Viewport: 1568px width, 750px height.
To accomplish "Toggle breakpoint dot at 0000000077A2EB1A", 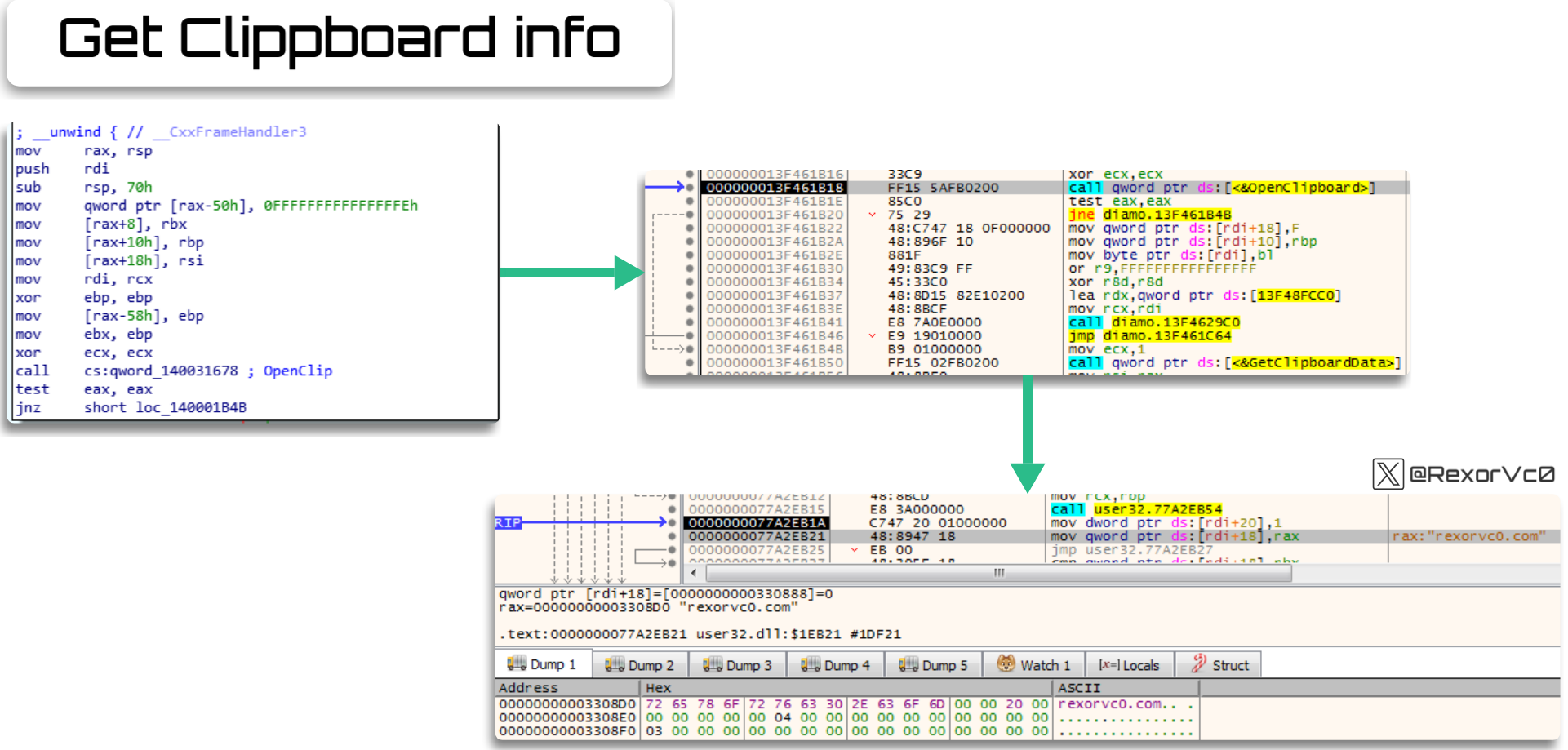I will 672,522.
